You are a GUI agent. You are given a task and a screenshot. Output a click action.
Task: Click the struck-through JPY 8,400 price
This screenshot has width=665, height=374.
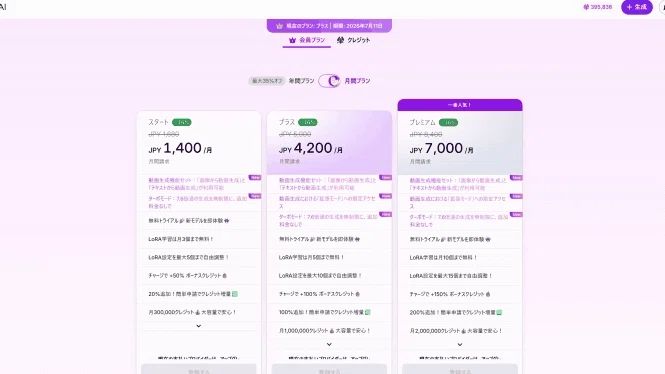(426, 134)
